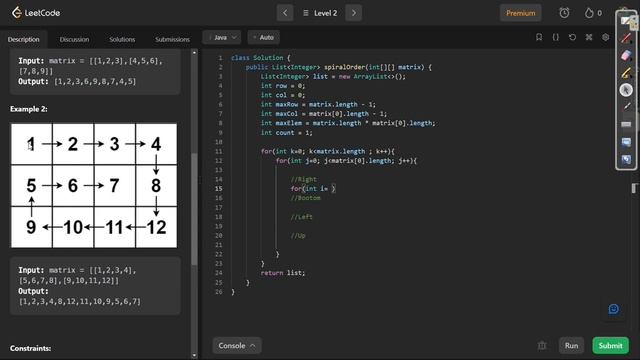Screen dimensions: 640x360
Task: Click the icon left of Run
Action: pos(542,346)
